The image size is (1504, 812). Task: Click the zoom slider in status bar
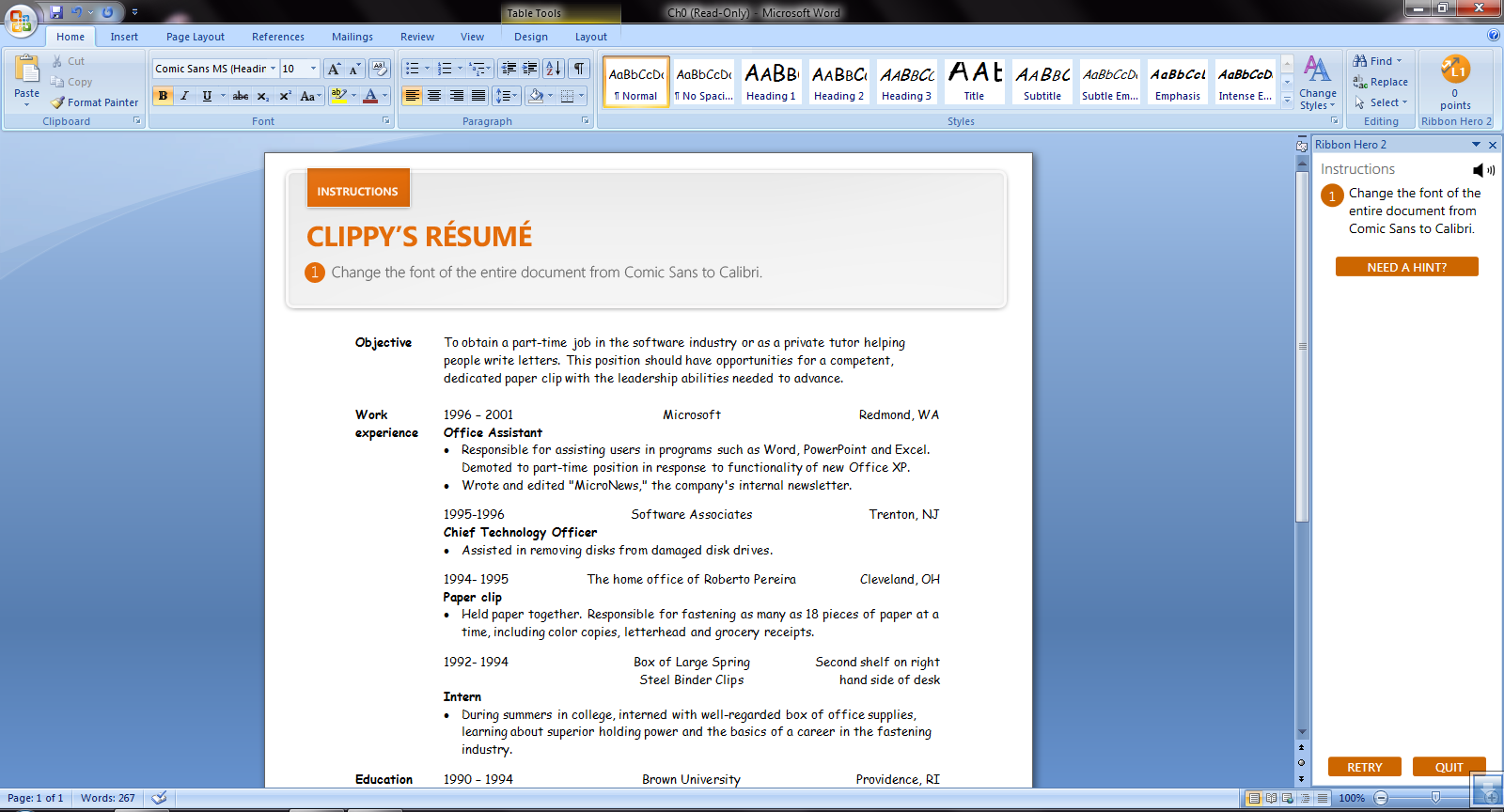coord(1434,798)
